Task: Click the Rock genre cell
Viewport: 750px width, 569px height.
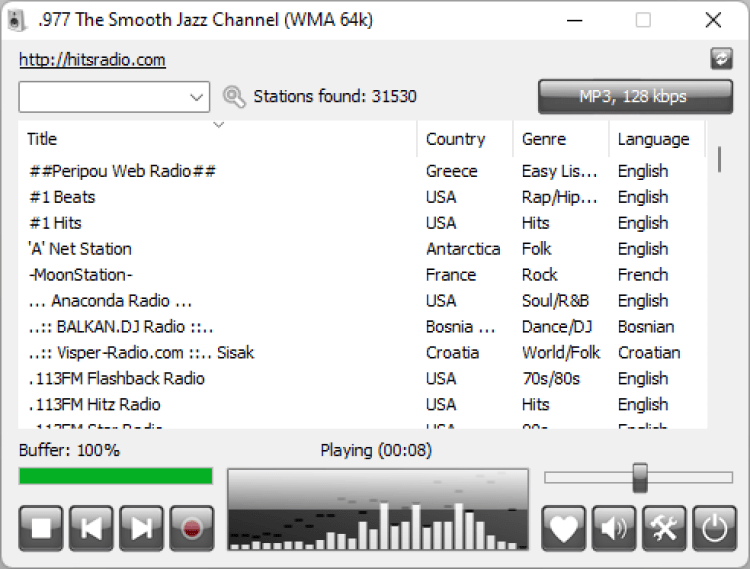Action: click(540, 275)
